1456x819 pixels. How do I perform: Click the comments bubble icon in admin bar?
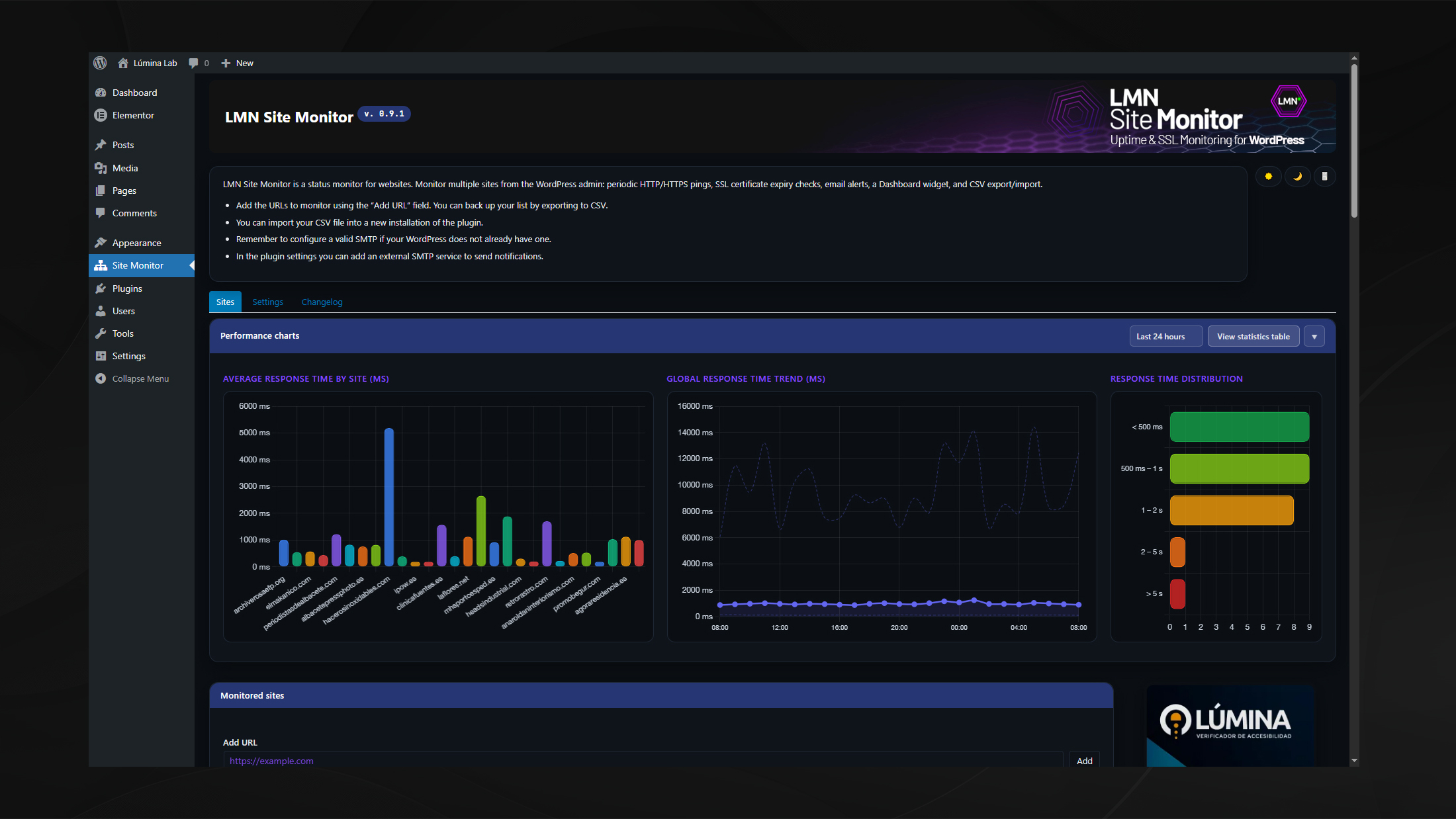(x=193, y=63)
